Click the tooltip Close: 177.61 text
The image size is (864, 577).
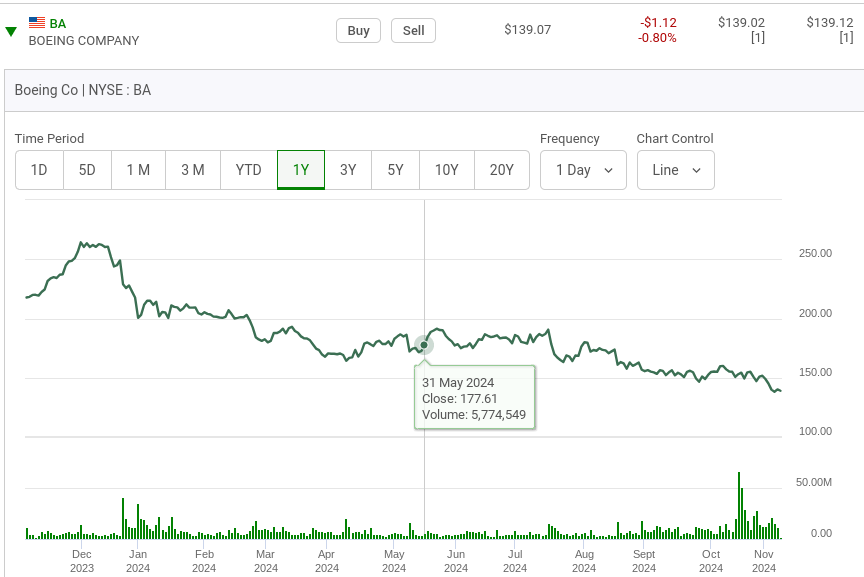(x=460, y=398)
